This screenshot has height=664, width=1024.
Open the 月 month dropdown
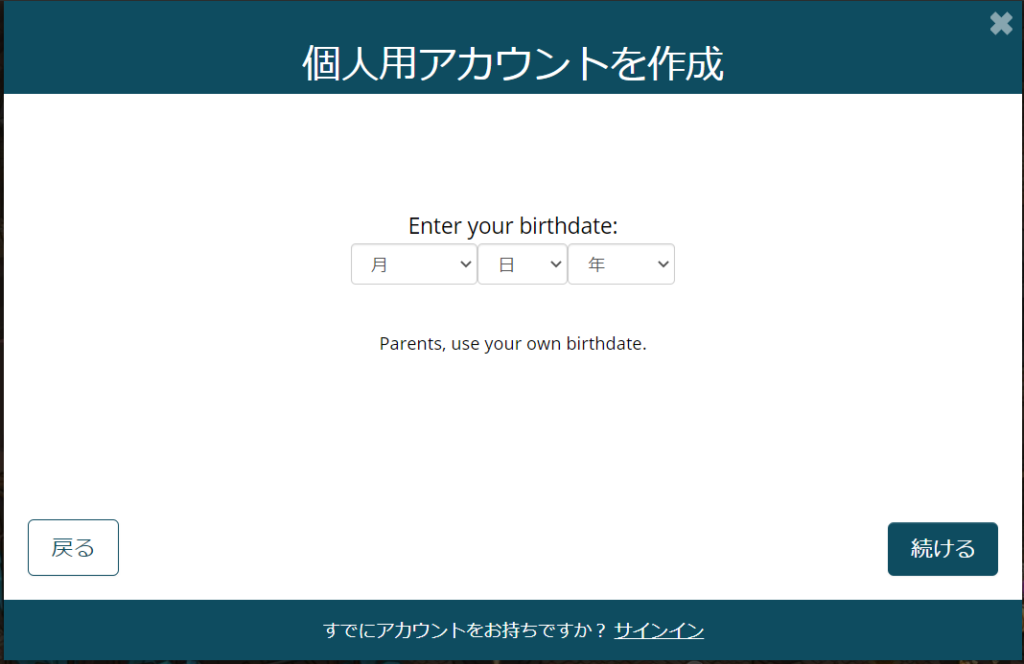tap(414, 264)
